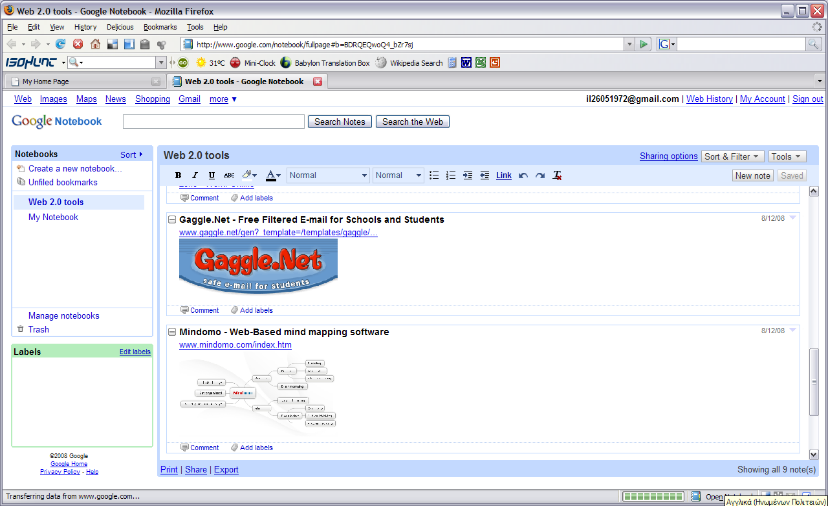Insert a numbered list
Viewport: 828px width, 506px height.
(x=450, y=175)
